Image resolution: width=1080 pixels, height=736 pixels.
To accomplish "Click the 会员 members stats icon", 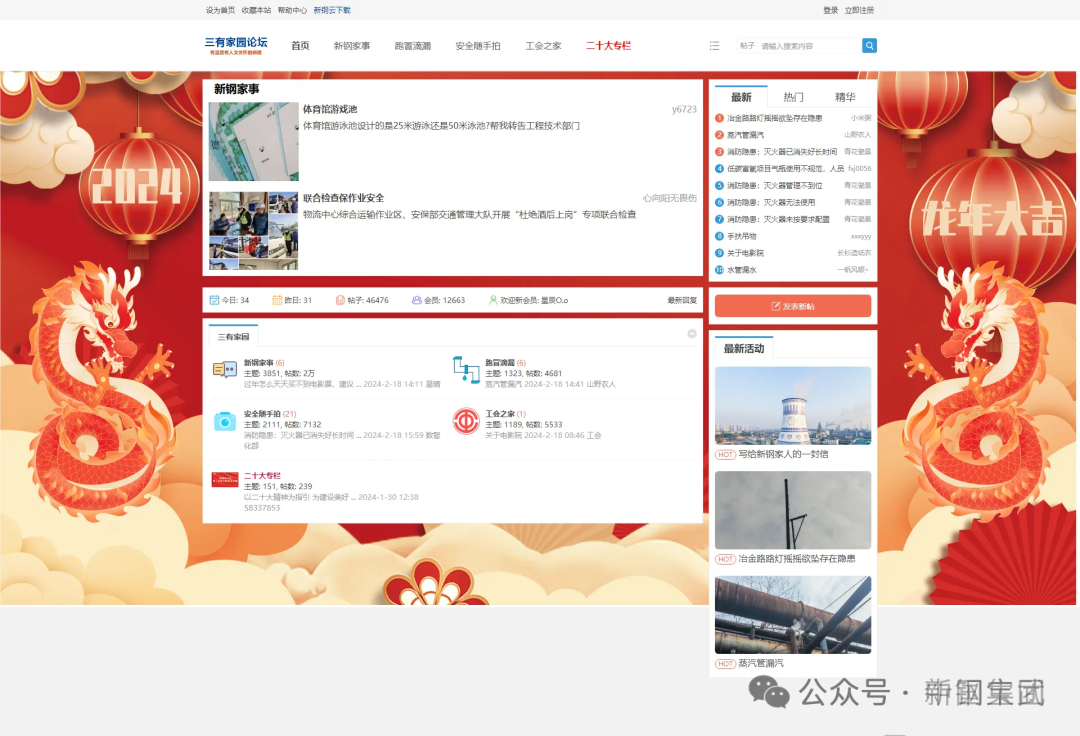I will [x=417, y=300].
